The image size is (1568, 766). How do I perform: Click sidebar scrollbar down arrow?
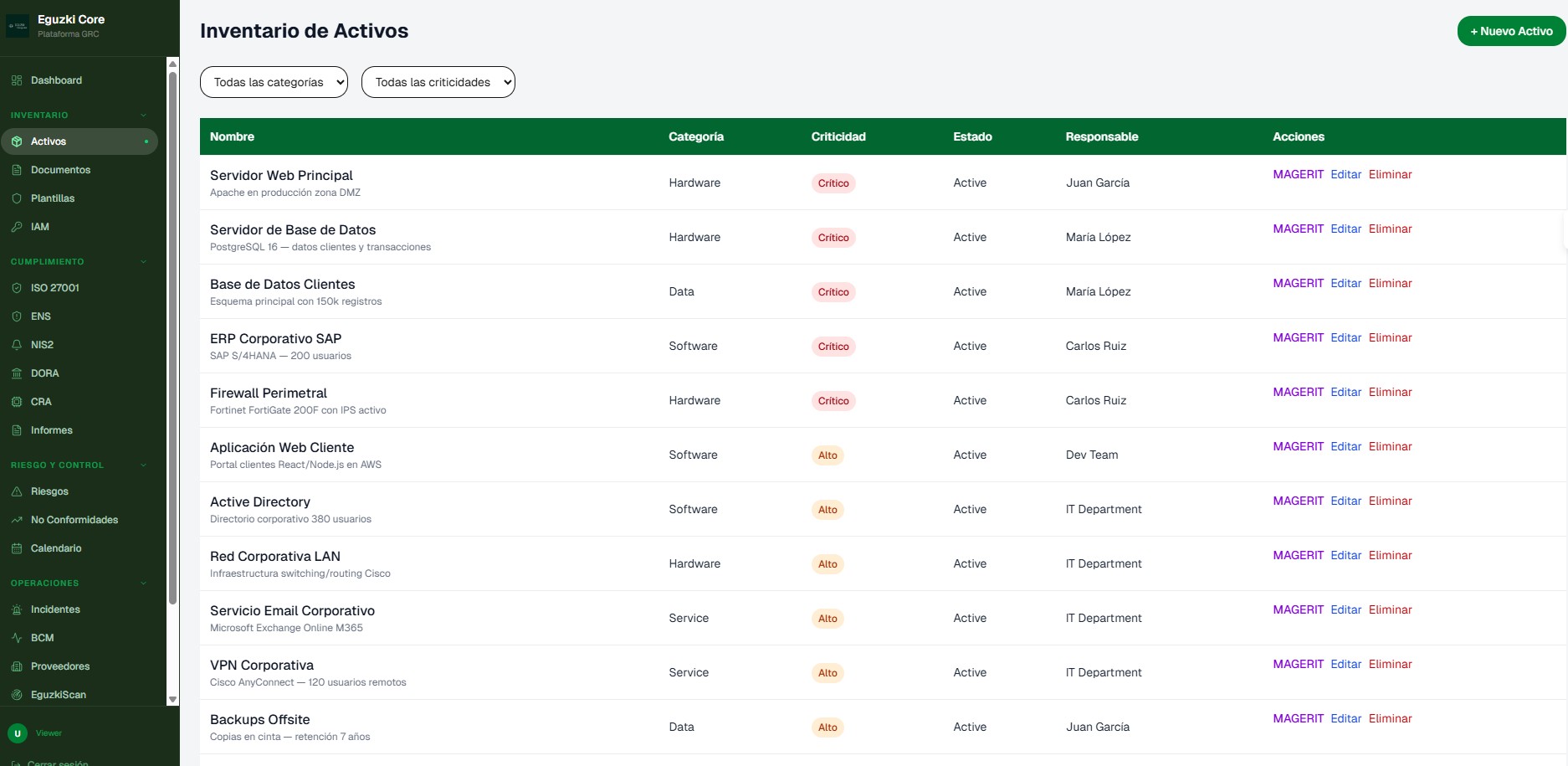(x=173, y=699)
